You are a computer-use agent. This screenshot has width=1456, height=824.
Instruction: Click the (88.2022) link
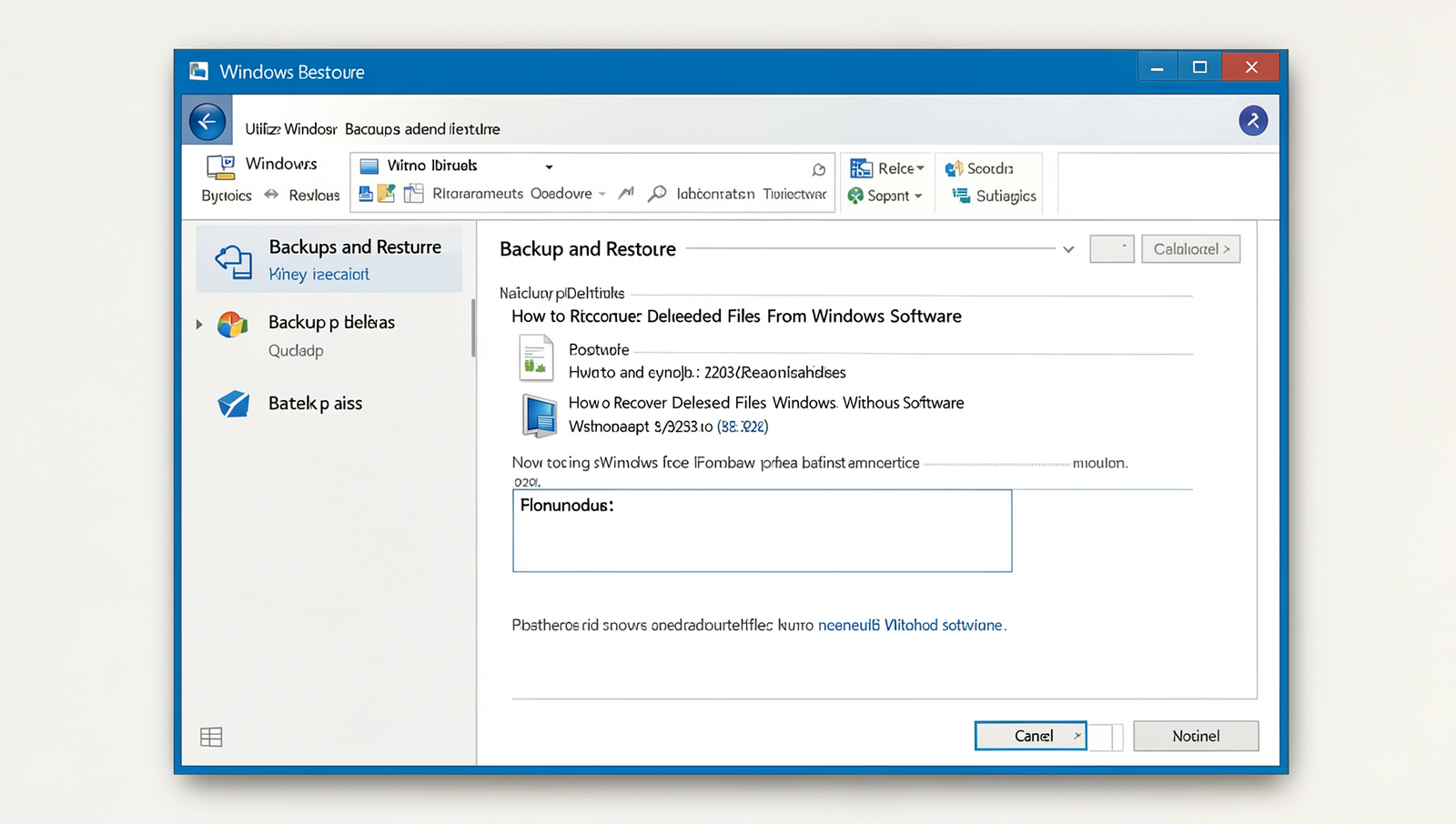[743, 426]
